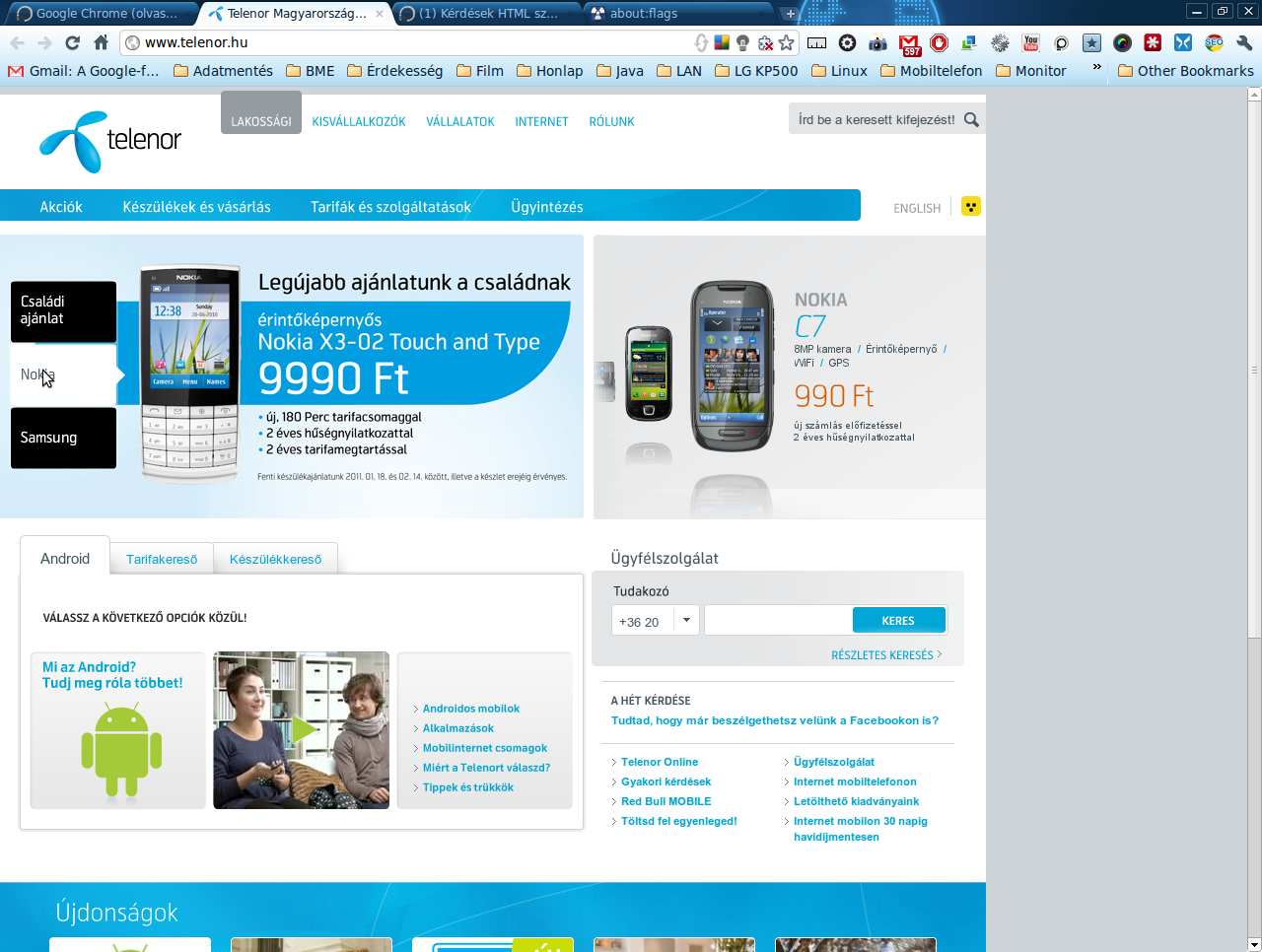Open the Gmail: A Google-f... bookmark

click(x=84, y=71)
